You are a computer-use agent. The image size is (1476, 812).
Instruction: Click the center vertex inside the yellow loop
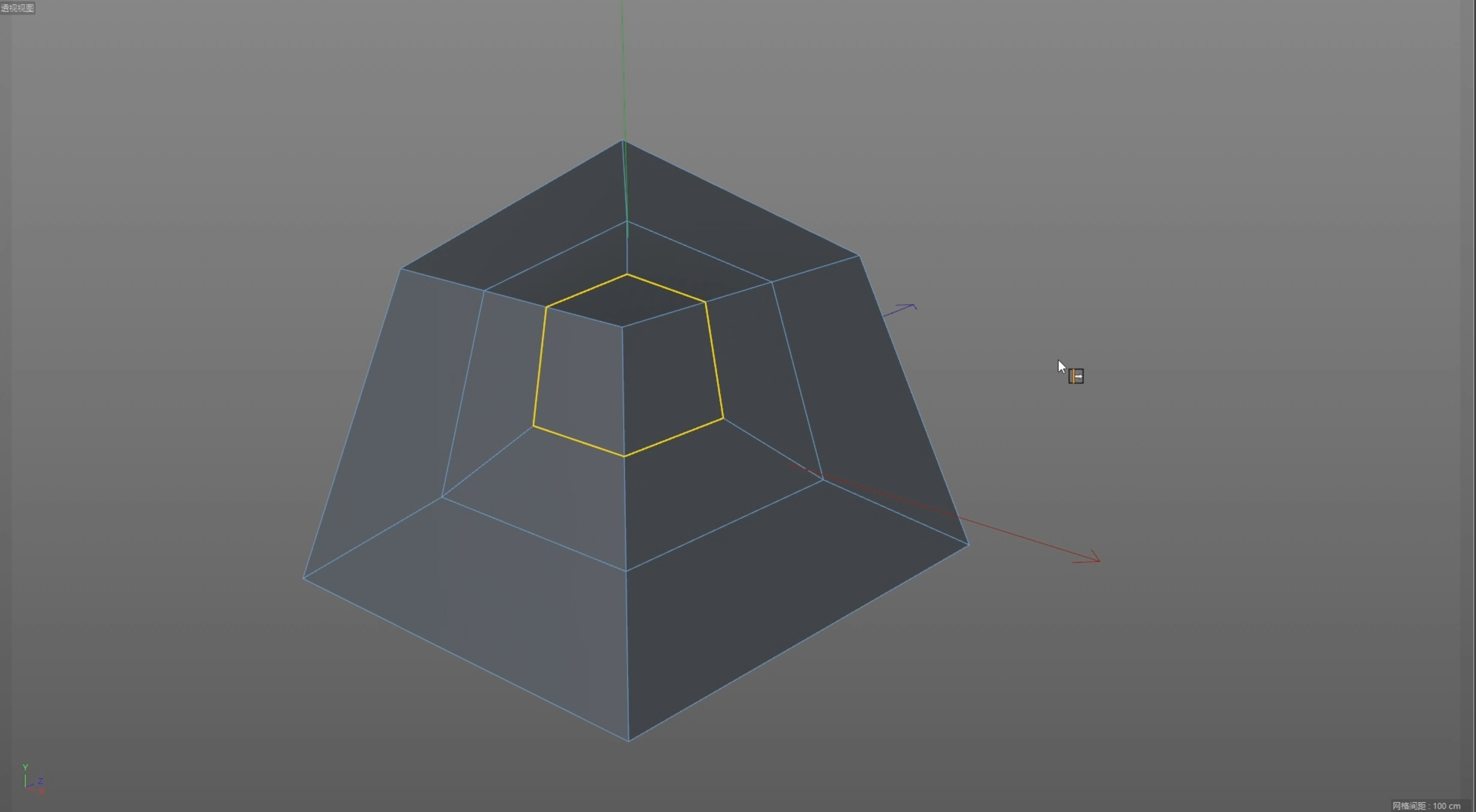(x=622, y=326)
